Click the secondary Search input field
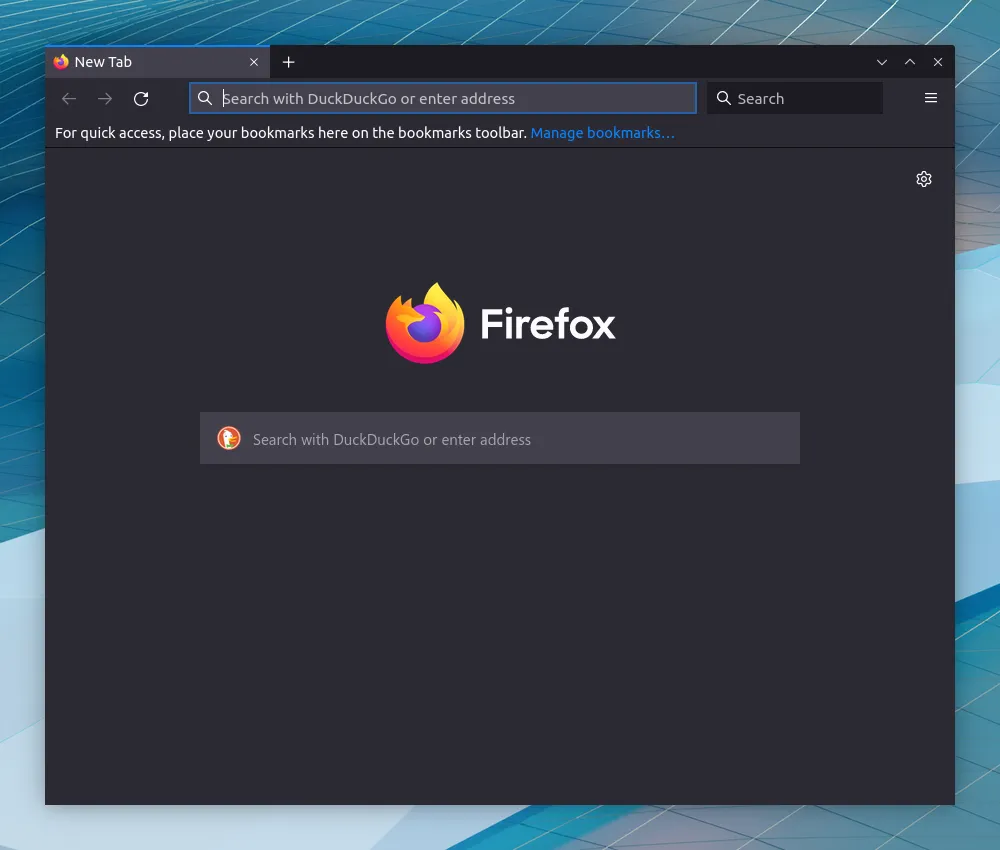Viewport: 1000px width, 850px height. pyautogui.click(x=800, y=98)
